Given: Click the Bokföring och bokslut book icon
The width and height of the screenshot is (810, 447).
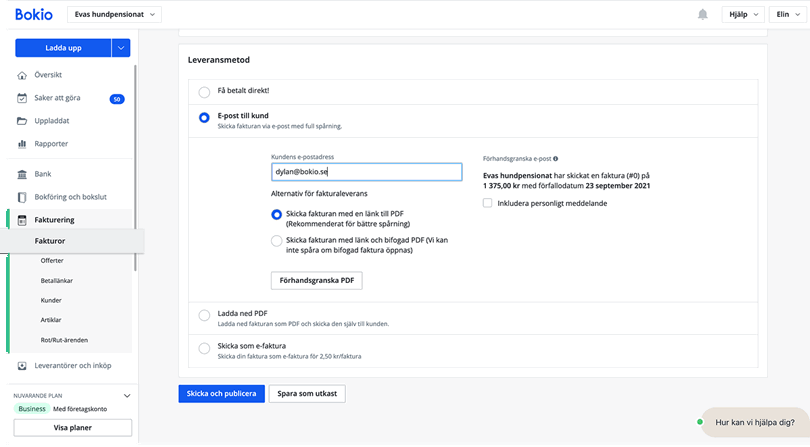Looking at the screenshot, I should (x=22, y=197).
